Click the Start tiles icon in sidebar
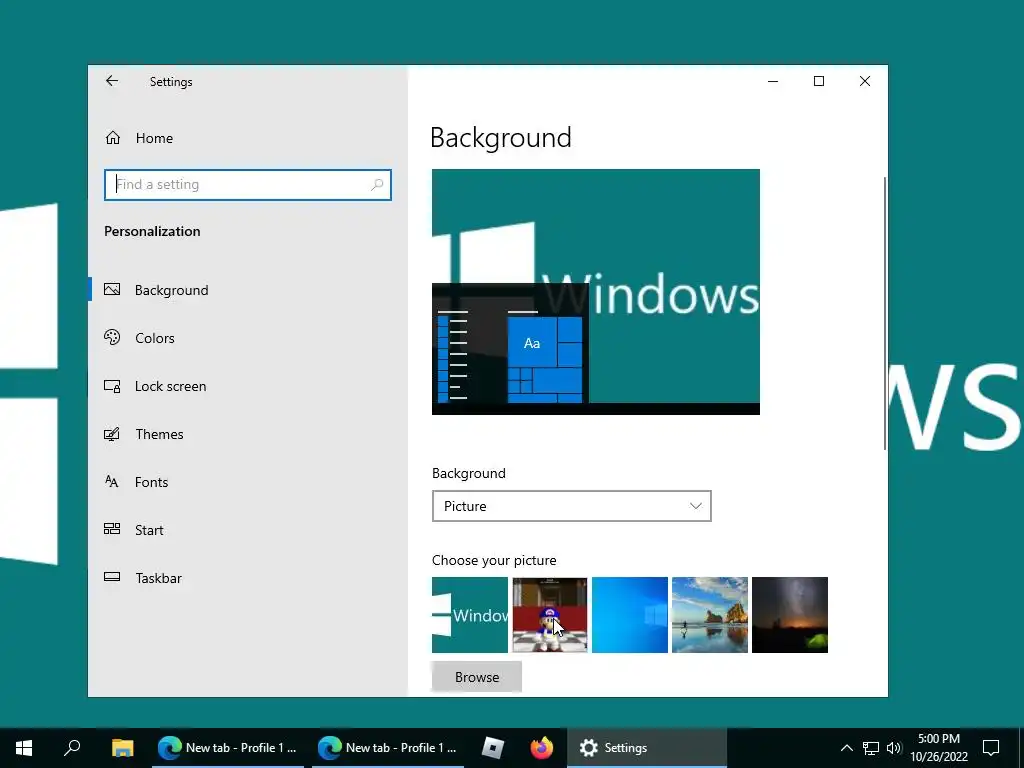Image resolution: width=1024 pixels, height=768 pixels. pyautogui.click(x=112, y=529)
